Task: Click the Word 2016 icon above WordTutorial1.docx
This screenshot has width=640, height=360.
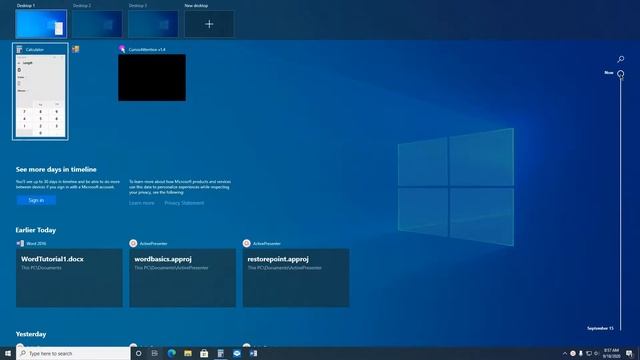Action: click(20, 243)
